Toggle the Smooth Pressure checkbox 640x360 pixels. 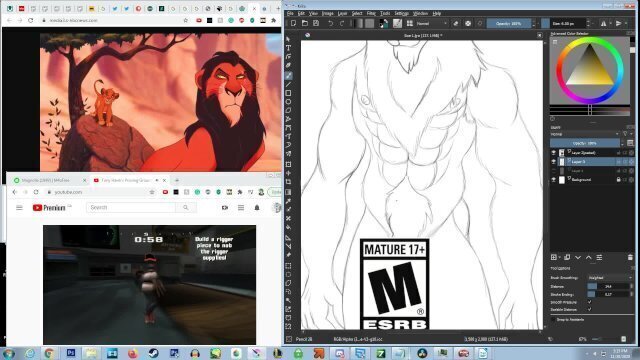pyautogui.click(x=589, y=302)
